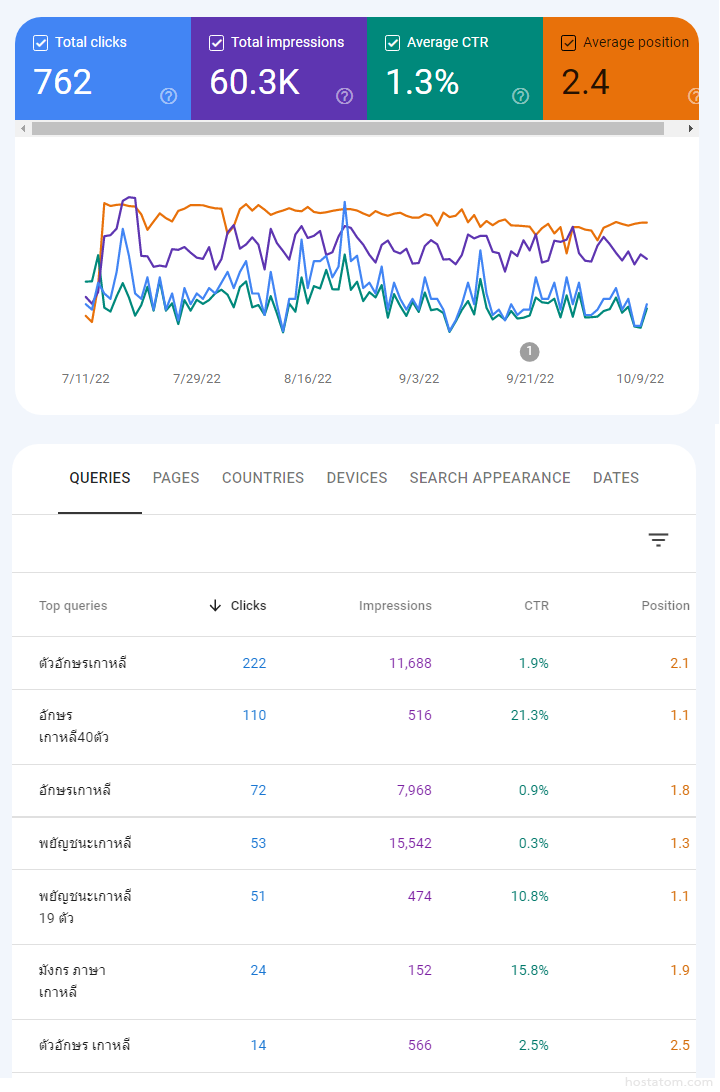Screen dimensions: 720x1092
Task: Sort table by Impressions column header
Action: coord(395,605)
